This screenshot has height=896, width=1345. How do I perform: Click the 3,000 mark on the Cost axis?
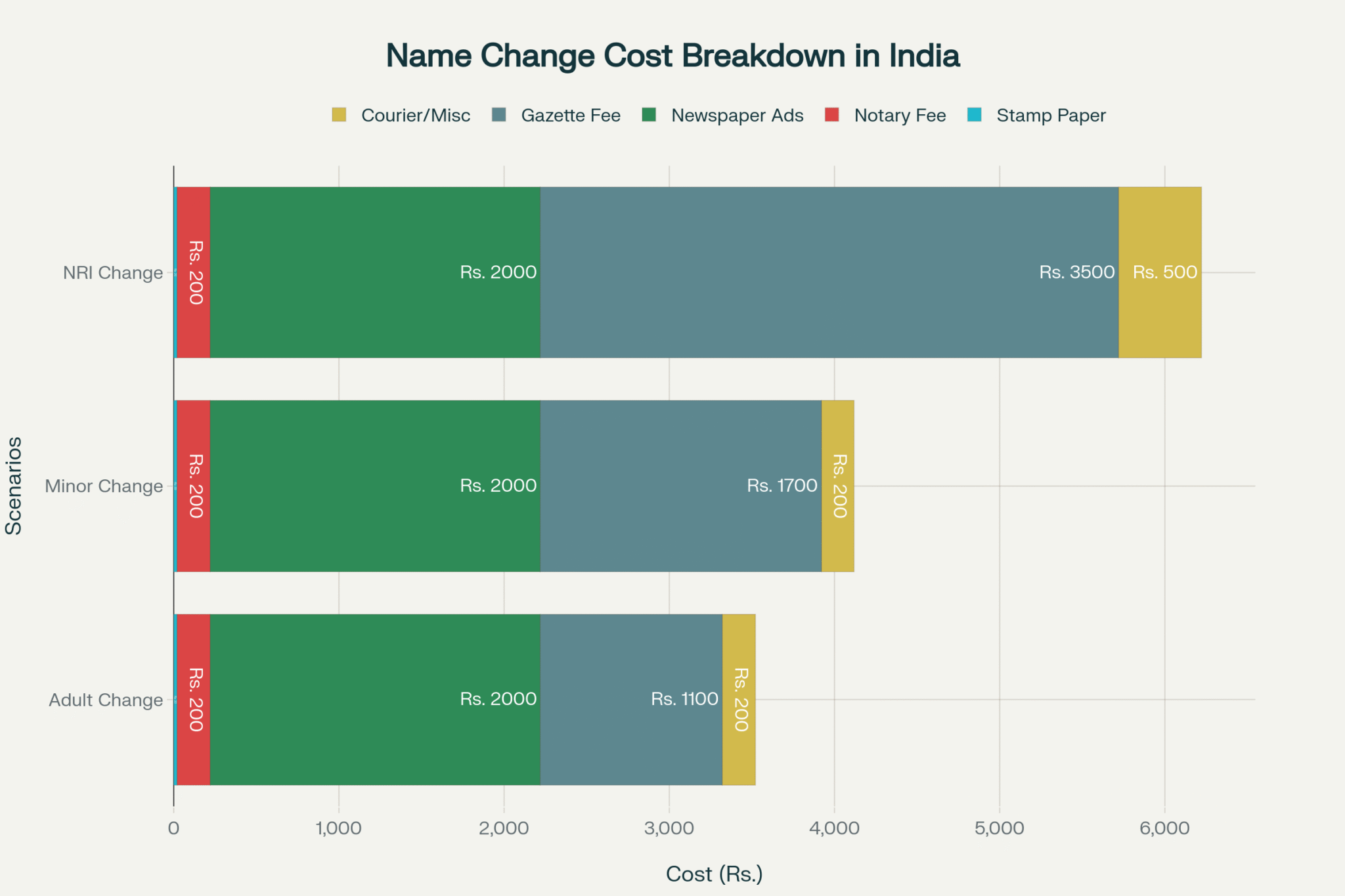click(669, 827)
